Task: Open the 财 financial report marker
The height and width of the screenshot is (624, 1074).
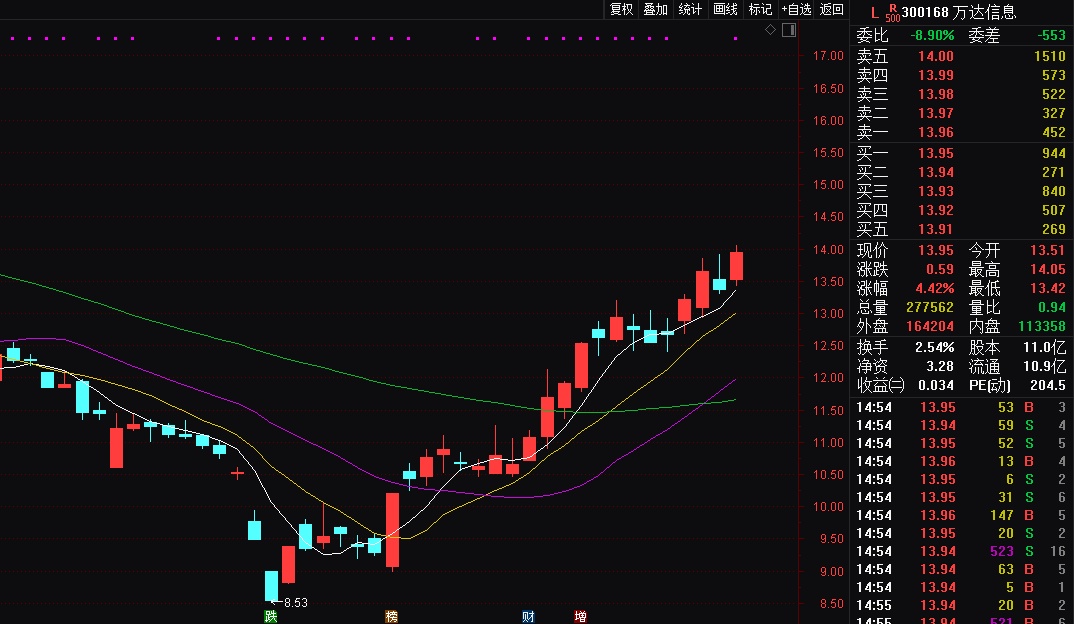Action: click(x=527, y=616)
